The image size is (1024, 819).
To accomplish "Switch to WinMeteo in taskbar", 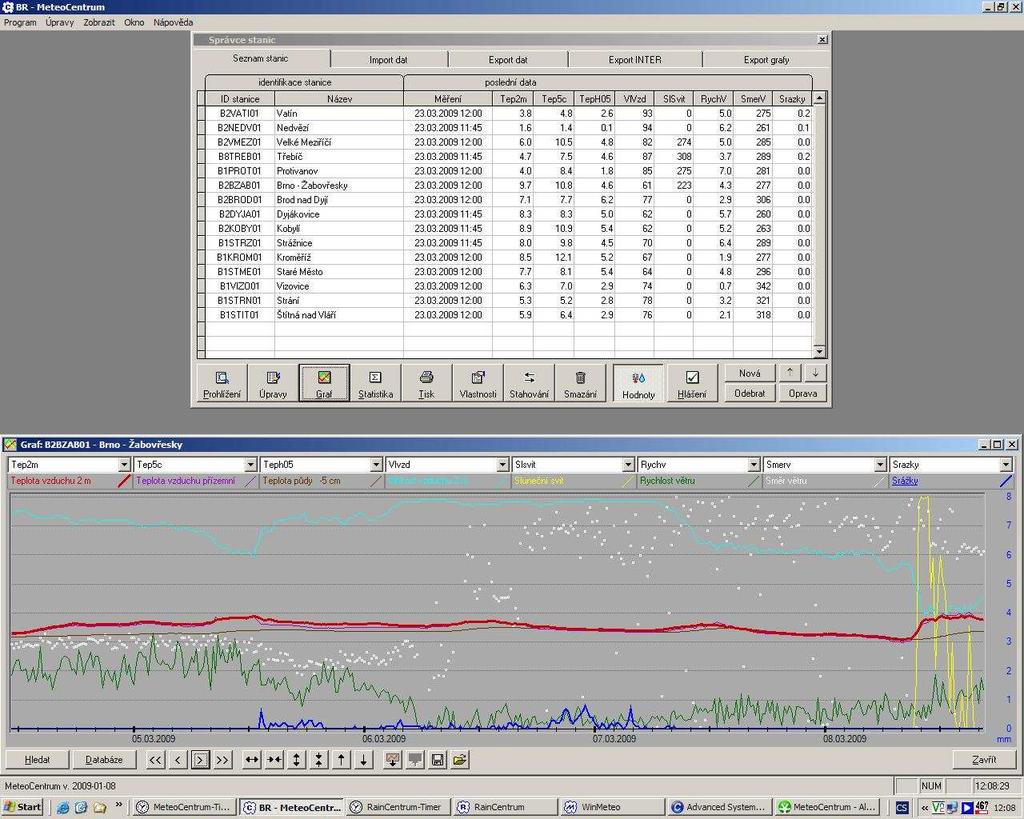I will [611, 807].
